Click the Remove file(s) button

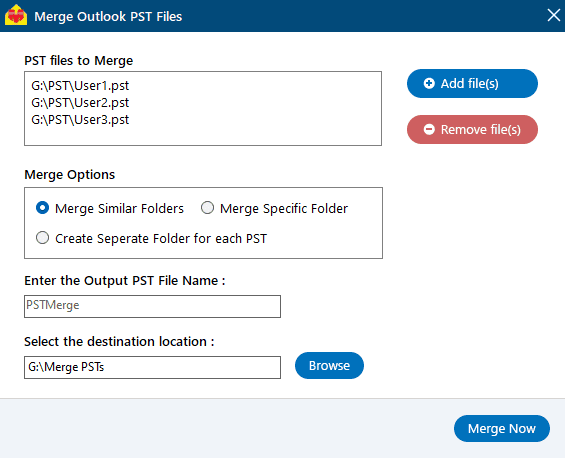[x=472, y=129]
